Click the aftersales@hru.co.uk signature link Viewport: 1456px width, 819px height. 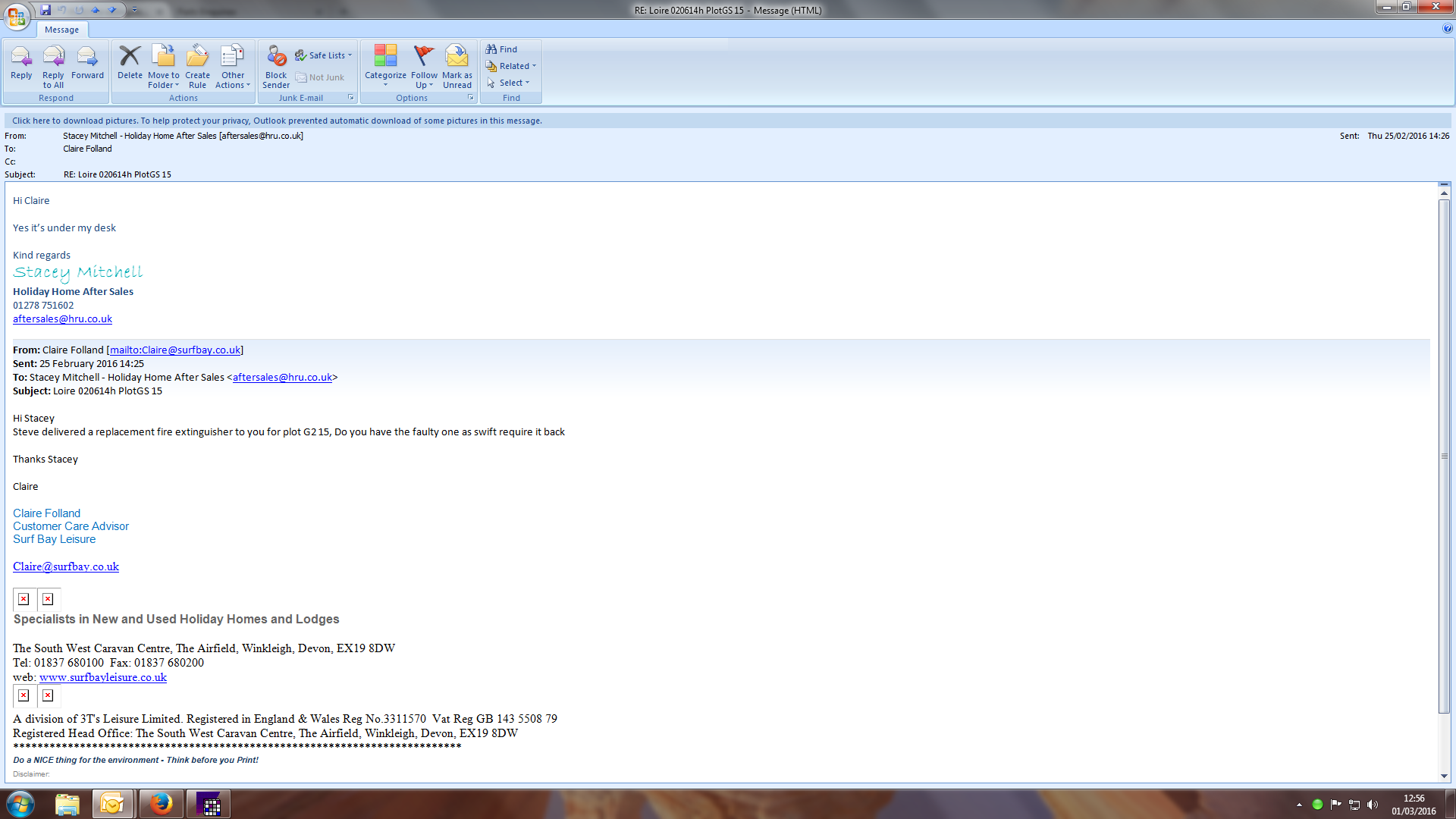(x=62, y=319)
